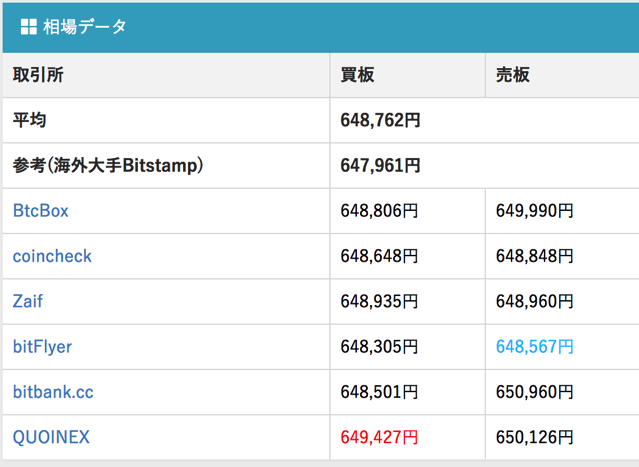Open the Zaif exchange link
639x467 pixels.
click(28, 302)
